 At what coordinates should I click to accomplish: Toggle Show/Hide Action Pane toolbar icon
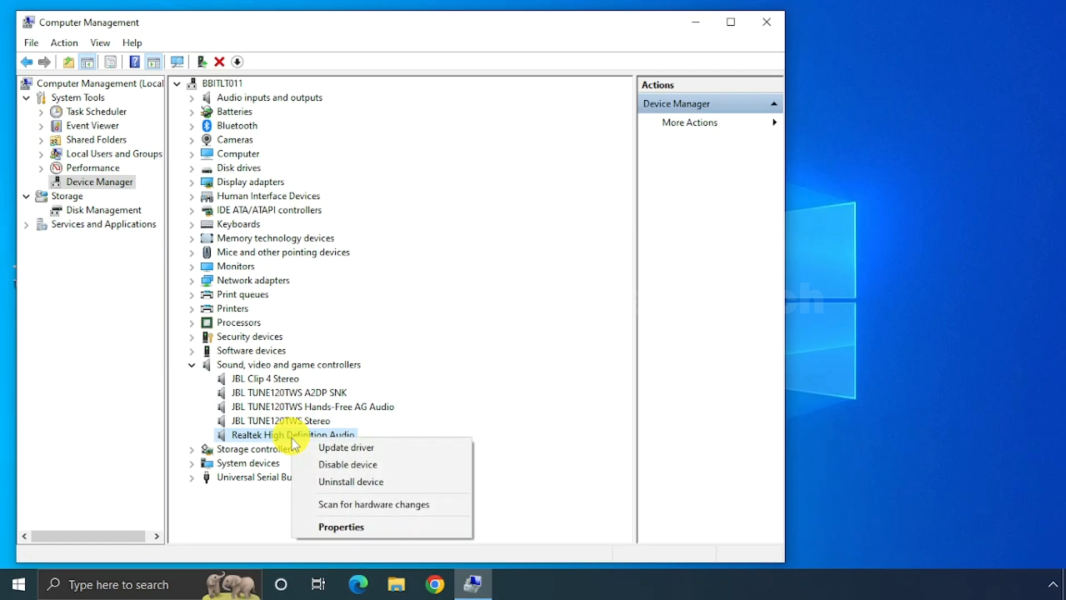pos(154,63)
